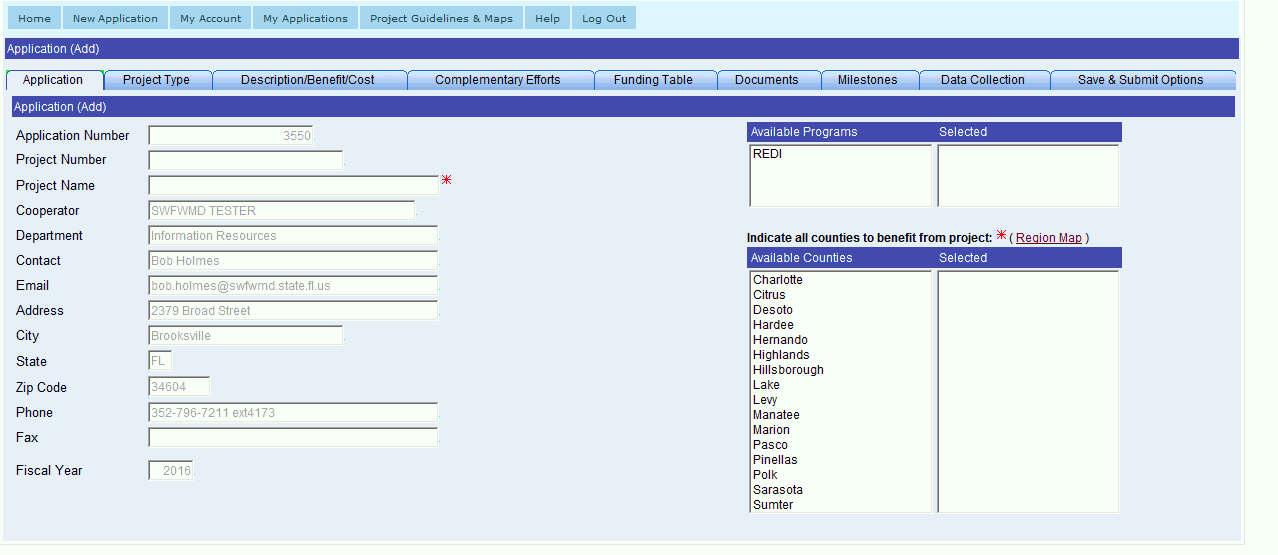
Task: Switch to the Funding Table tab
Action: [653, 80]
